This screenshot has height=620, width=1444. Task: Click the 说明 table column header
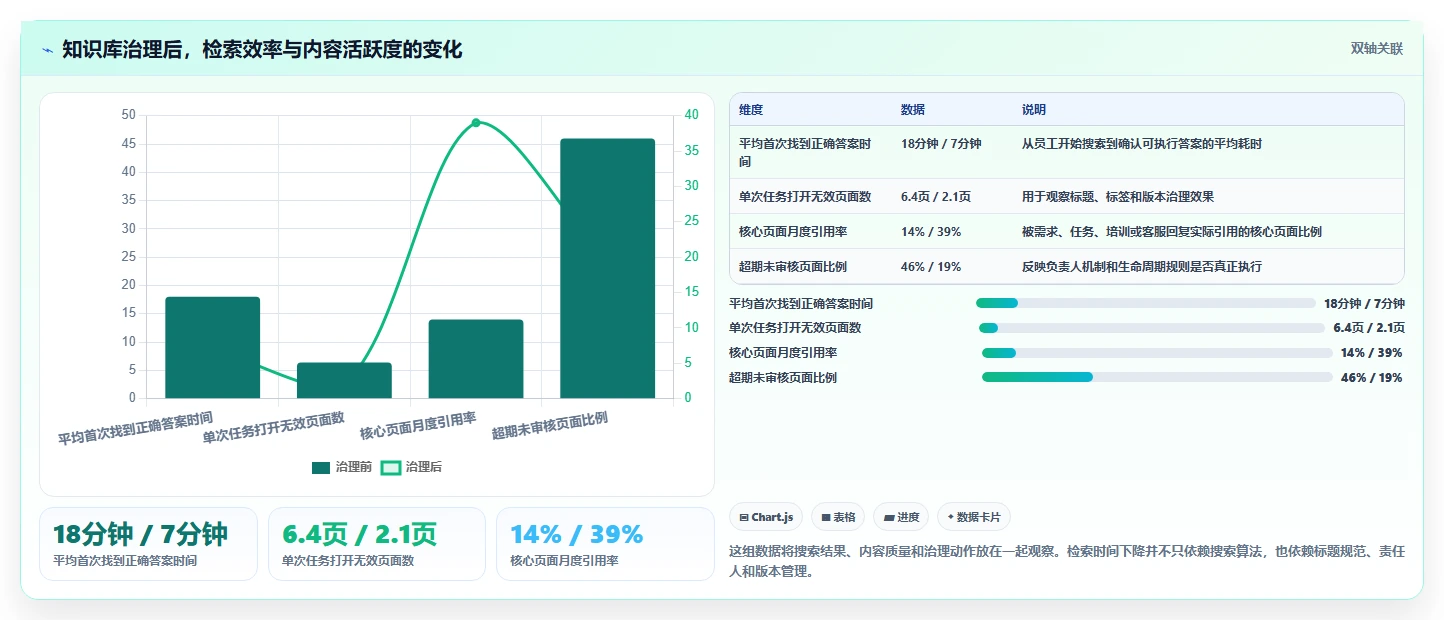click(x=1034, y=110)
